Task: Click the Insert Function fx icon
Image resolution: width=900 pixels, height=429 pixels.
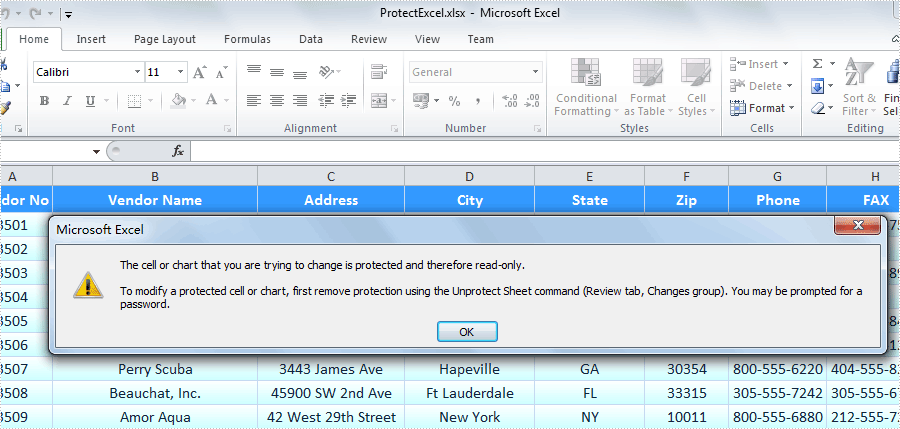Action: tap(178, 151)
